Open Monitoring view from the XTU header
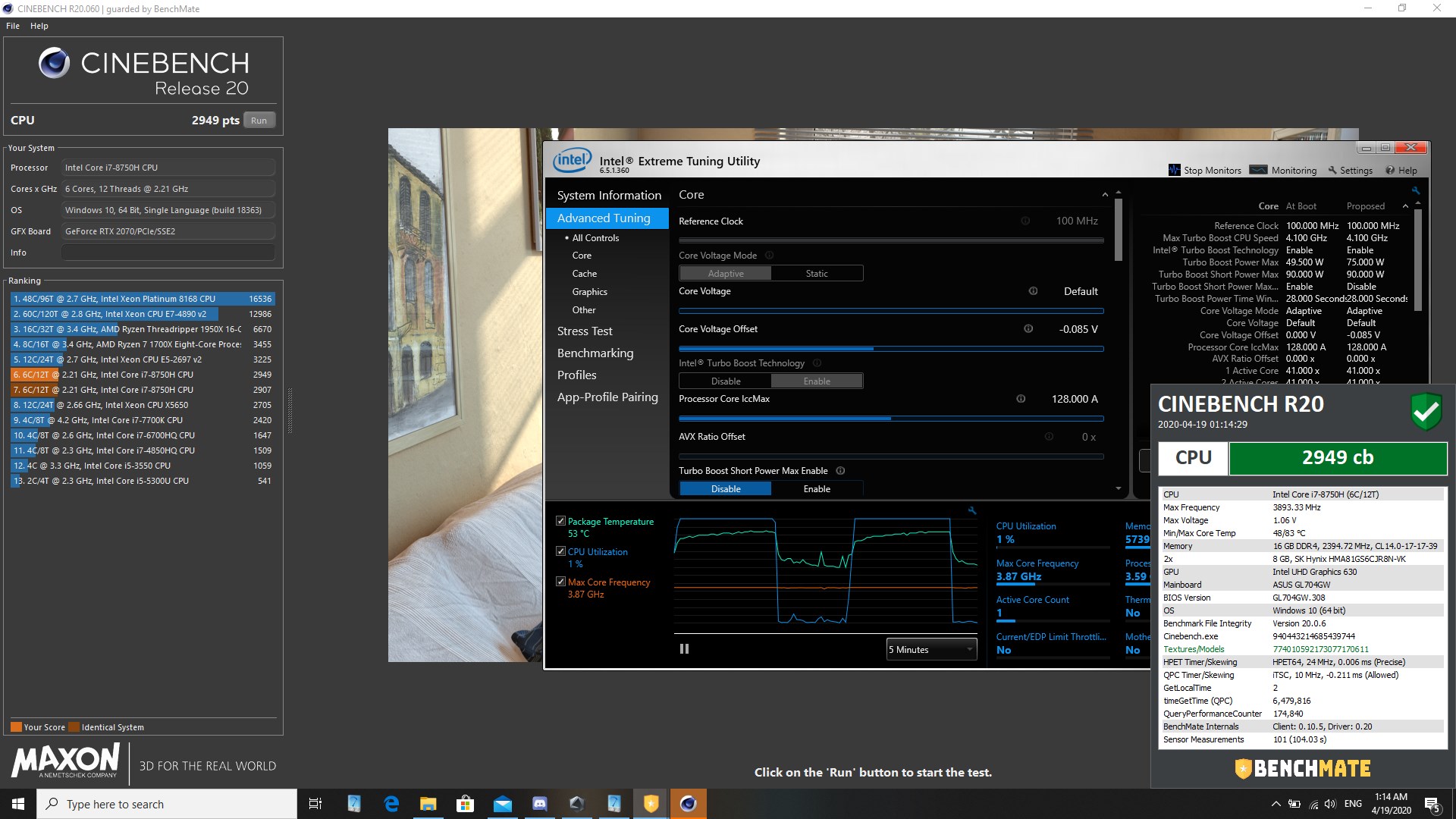1456x819 pixels. pos(1282,170)
